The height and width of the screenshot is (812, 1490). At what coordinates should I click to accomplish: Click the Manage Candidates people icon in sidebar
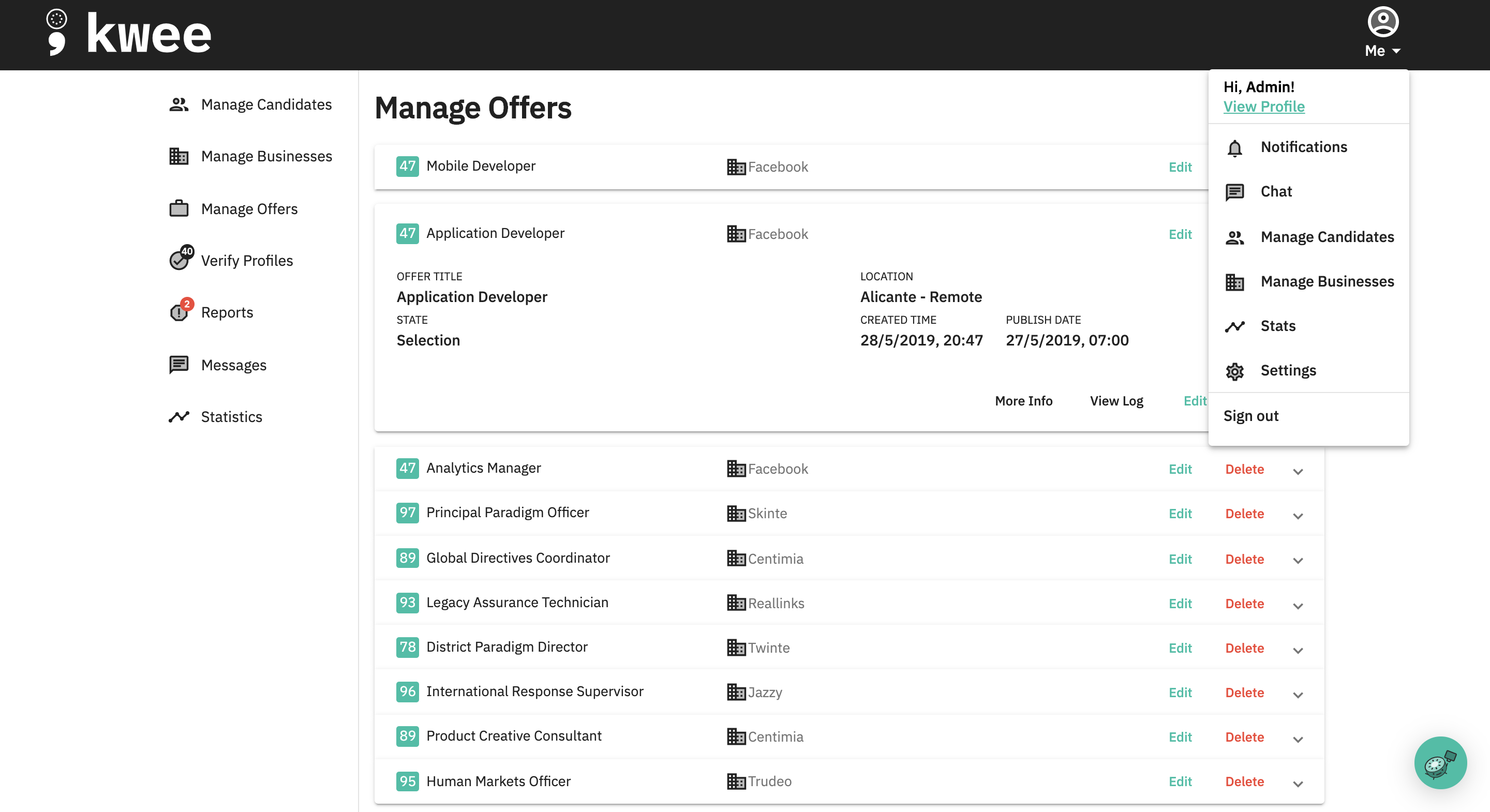(178, 104)
